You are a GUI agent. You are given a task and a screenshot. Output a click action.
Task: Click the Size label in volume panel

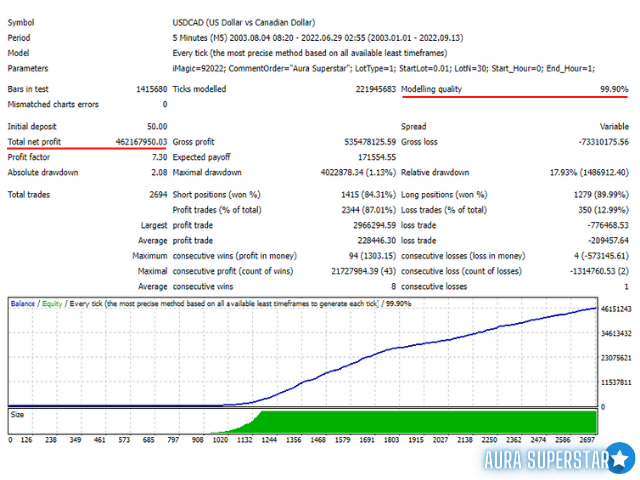point(17,415)
